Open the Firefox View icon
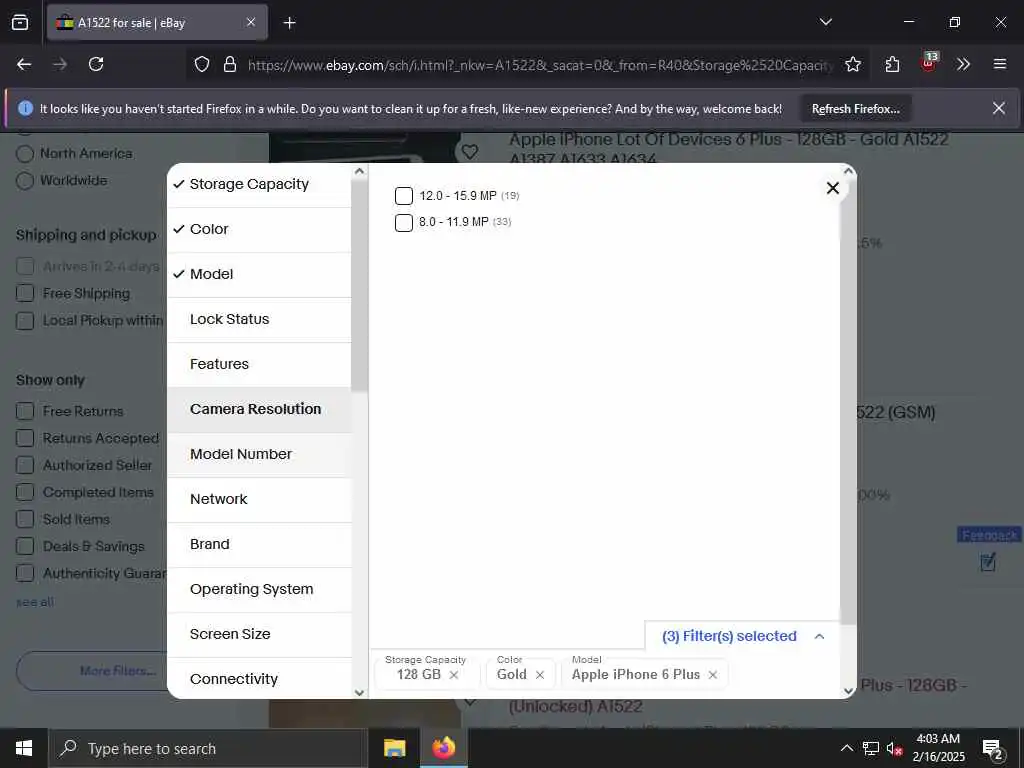The height and width of the screenshot is (768, 1024). point(20,22)
